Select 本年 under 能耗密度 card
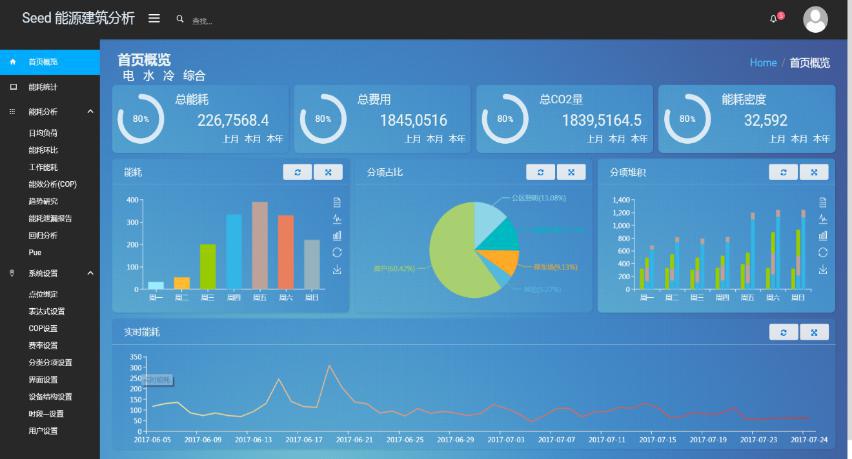This screenshot has width=852, height=459. click(x=821, y=139)
